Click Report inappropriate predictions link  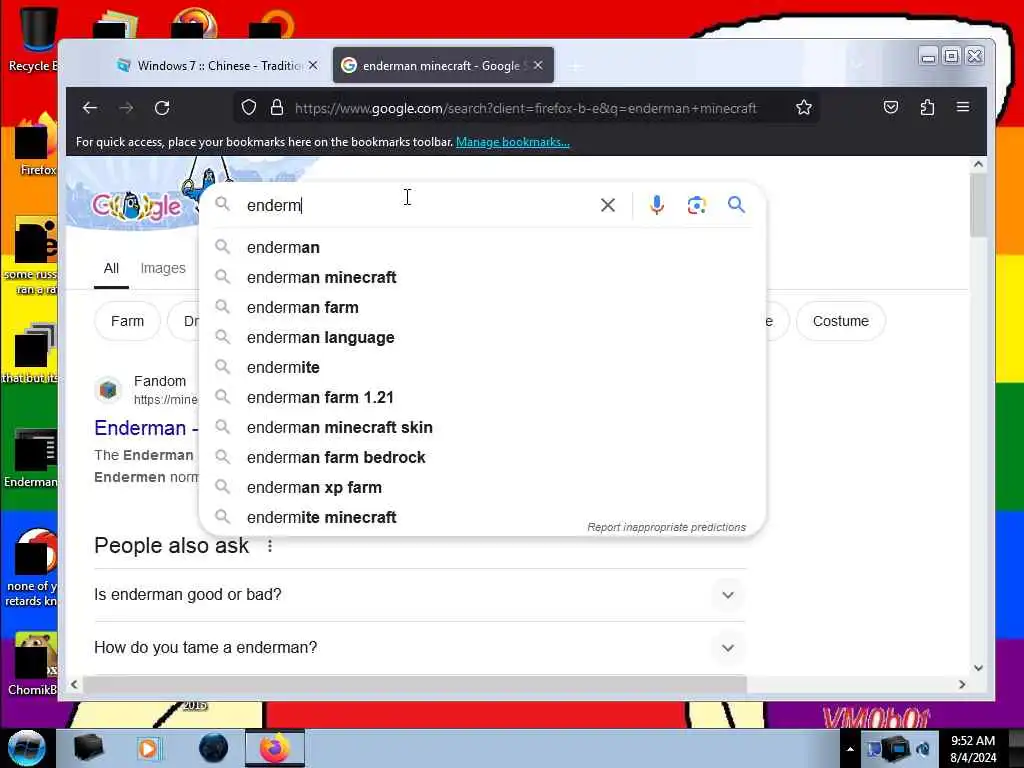pos(666,527)
